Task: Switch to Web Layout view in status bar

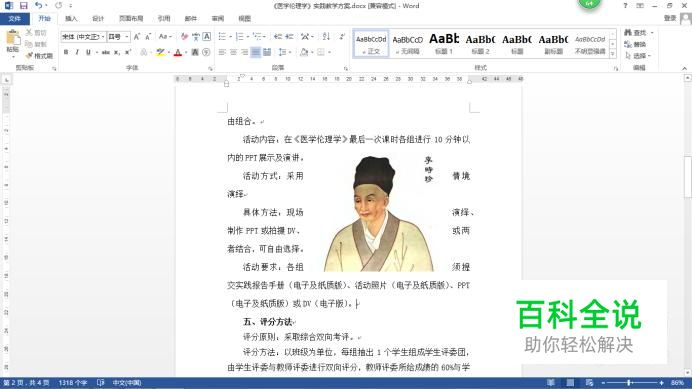Action: 590,383
